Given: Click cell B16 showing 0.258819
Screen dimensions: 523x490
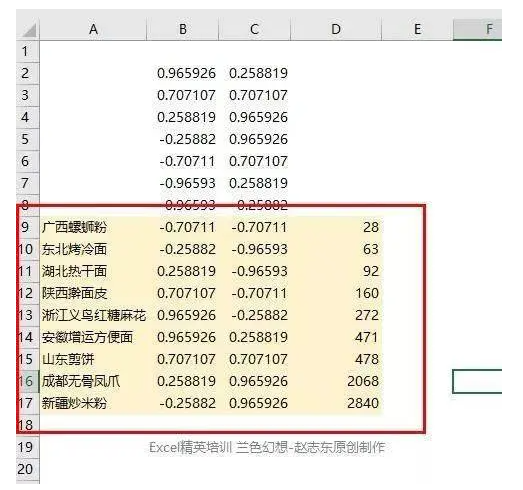Looking at the screenshot, I should [x=182, y=382].
